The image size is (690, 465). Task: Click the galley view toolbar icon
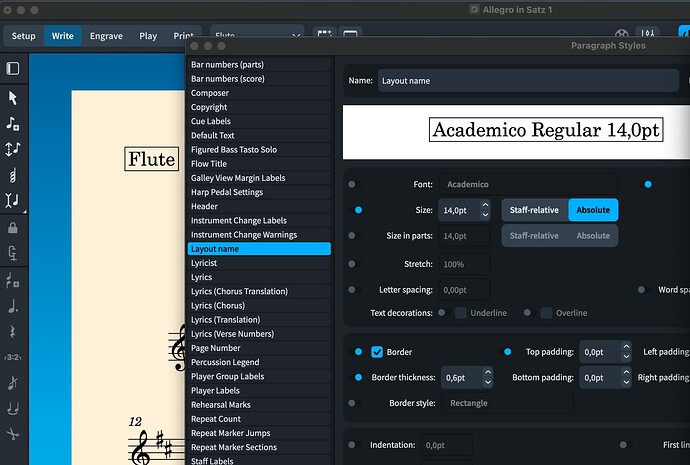coord(325,33)
